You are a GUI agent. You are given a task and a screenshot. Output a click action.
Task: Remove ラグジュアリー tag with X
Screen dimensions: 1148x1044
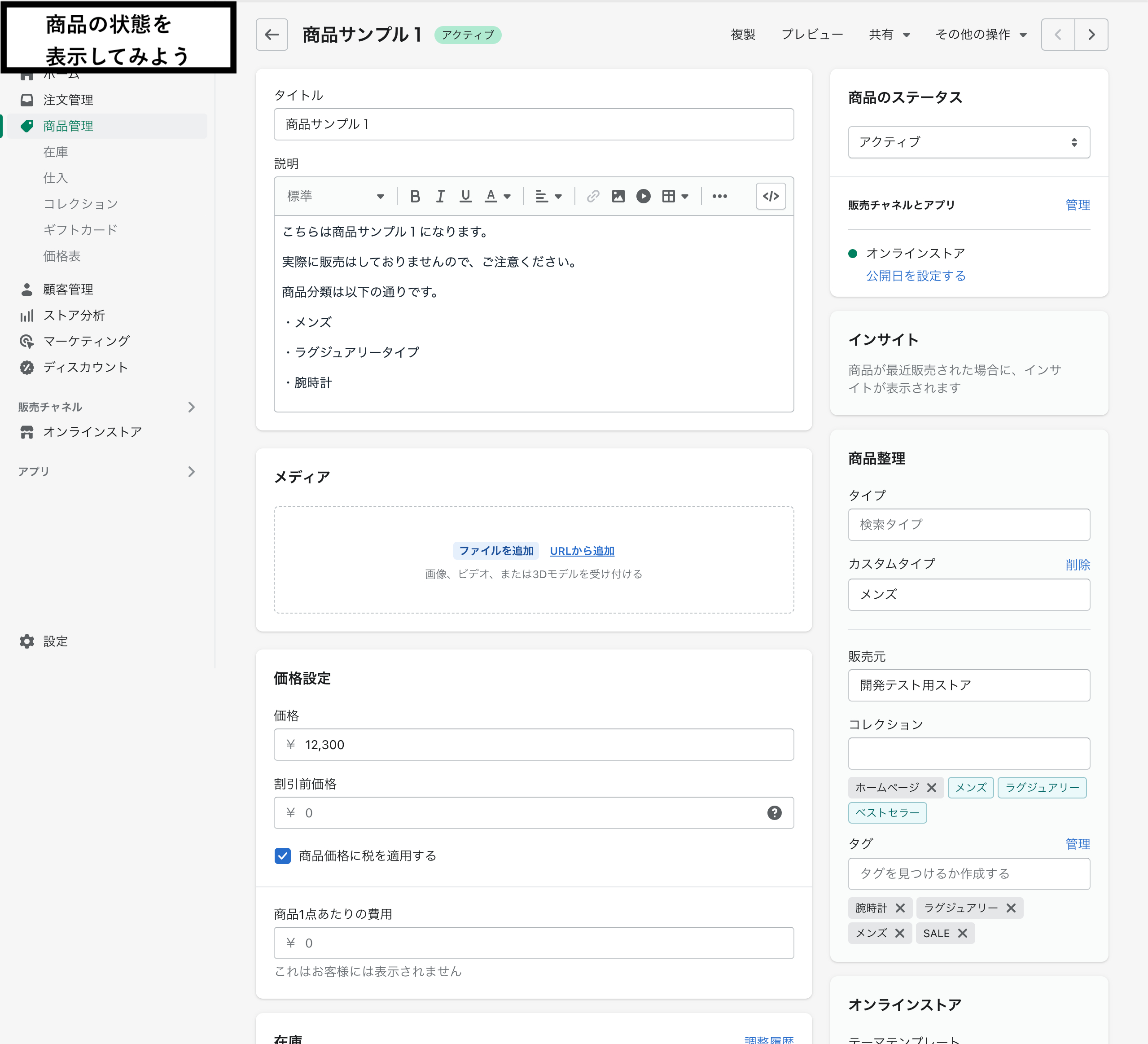tap(1011, 908)
